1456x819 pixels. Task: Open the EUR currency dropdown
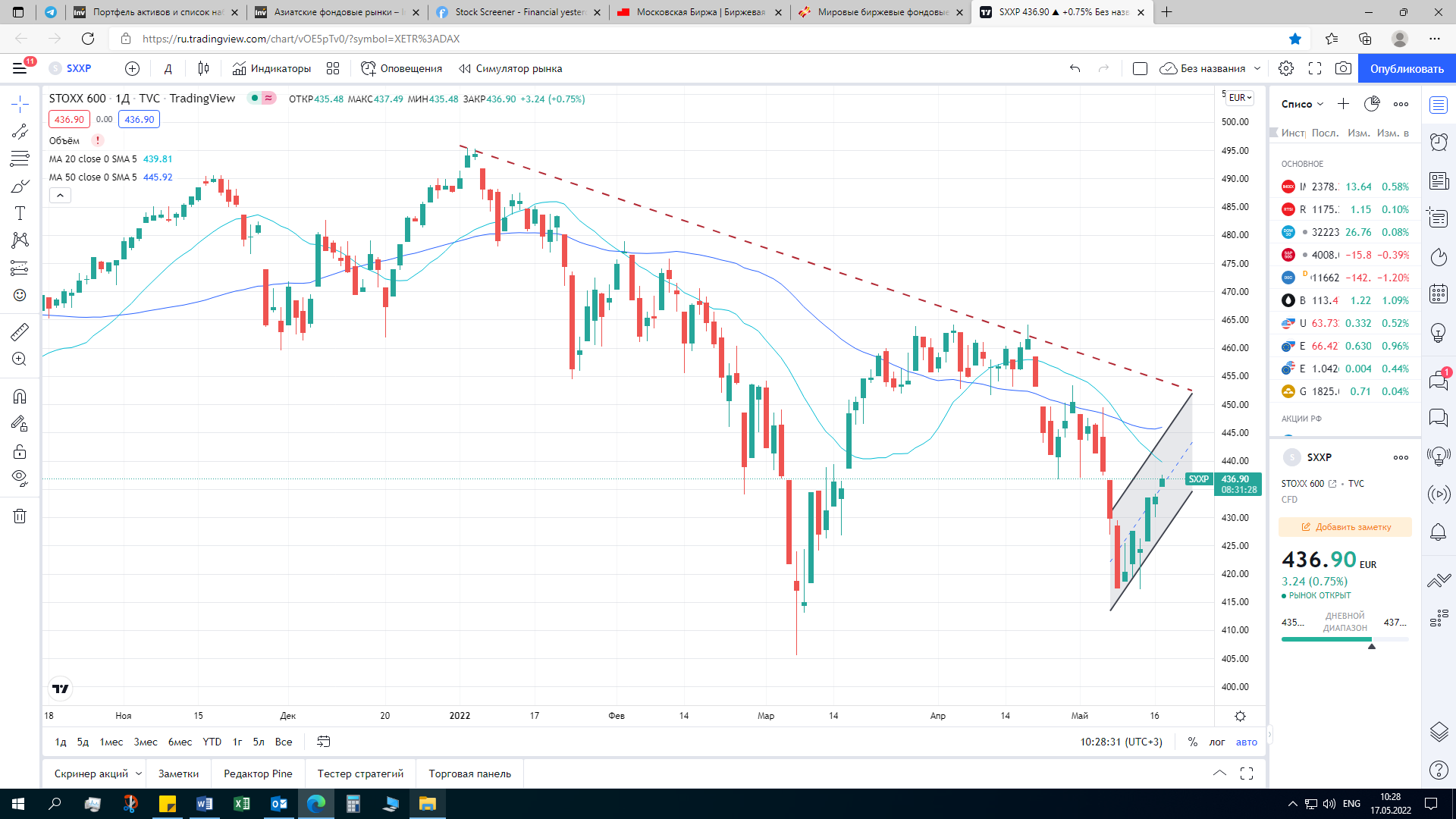(x=1241, y=98)
